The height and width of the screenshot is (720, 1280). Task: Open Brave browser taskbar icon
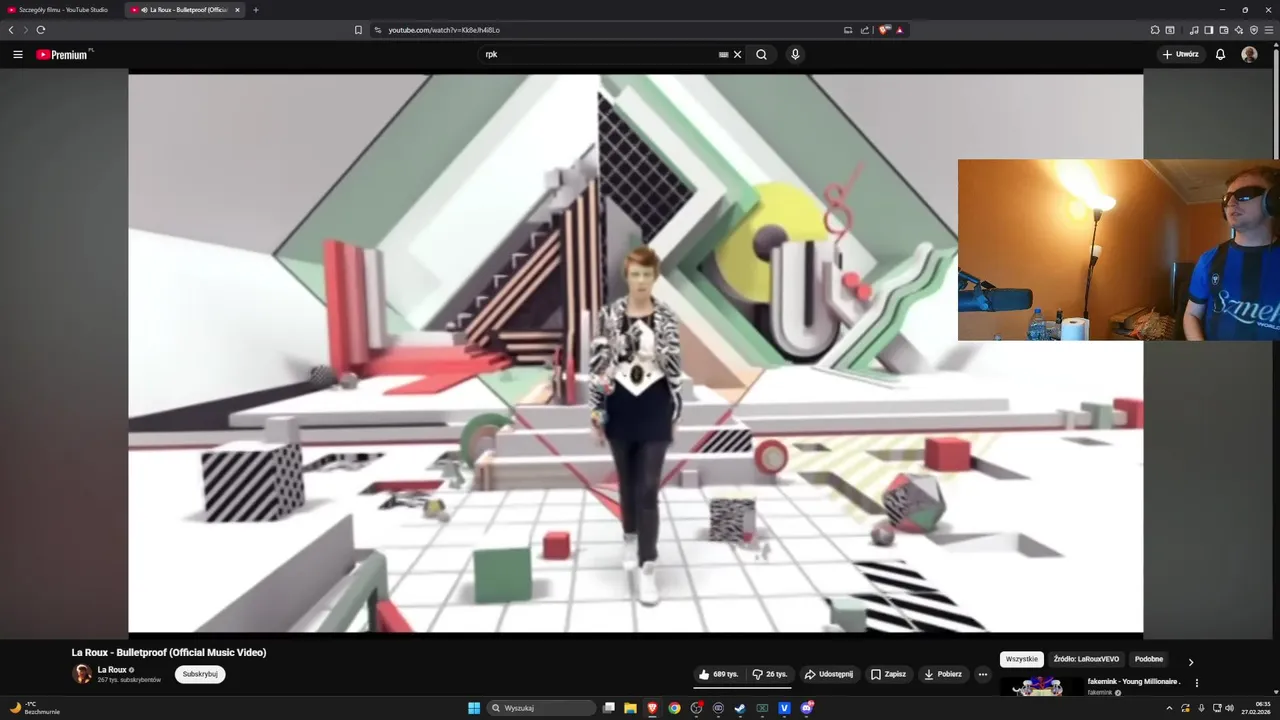[x=652, y=708]
